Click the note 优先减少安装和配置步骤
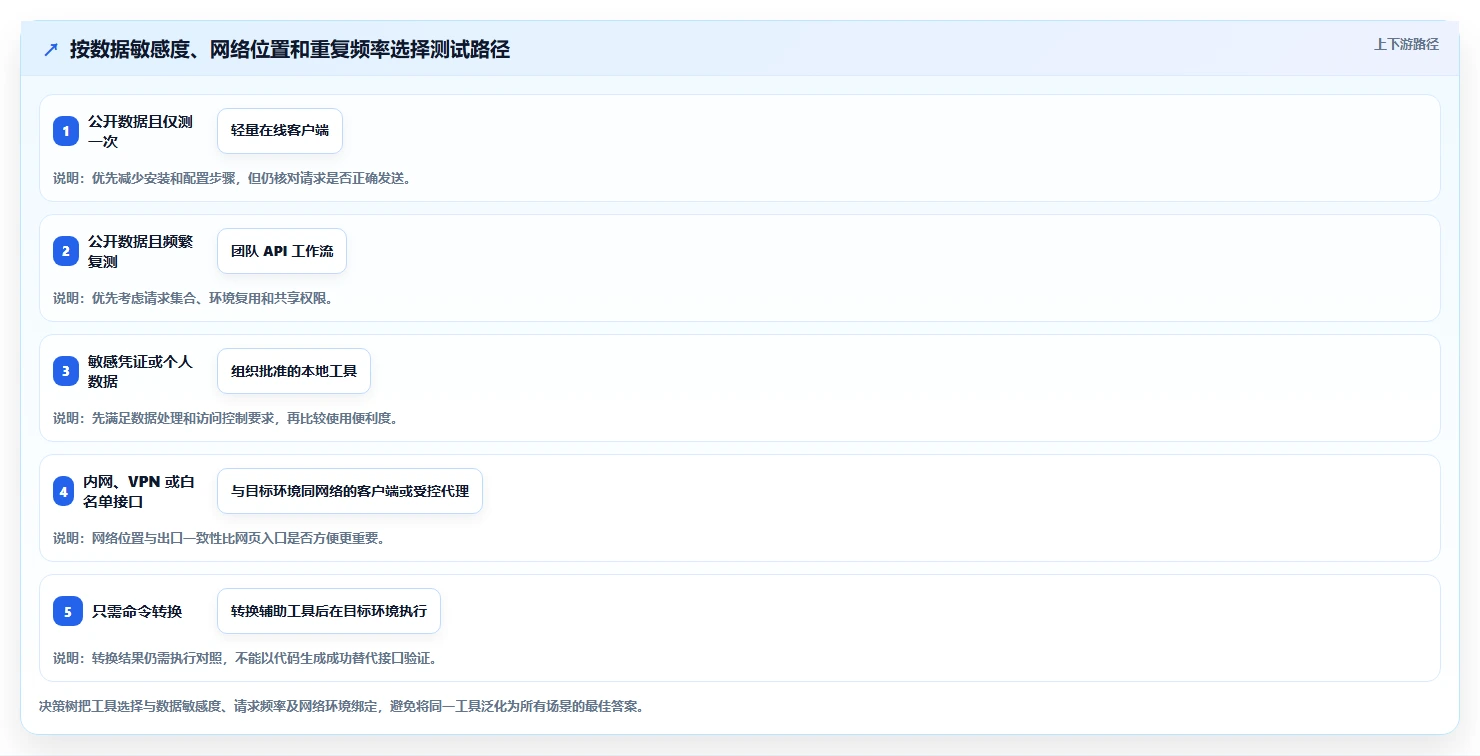Screen dimensions: 1480x756 [x=232, y=178]
